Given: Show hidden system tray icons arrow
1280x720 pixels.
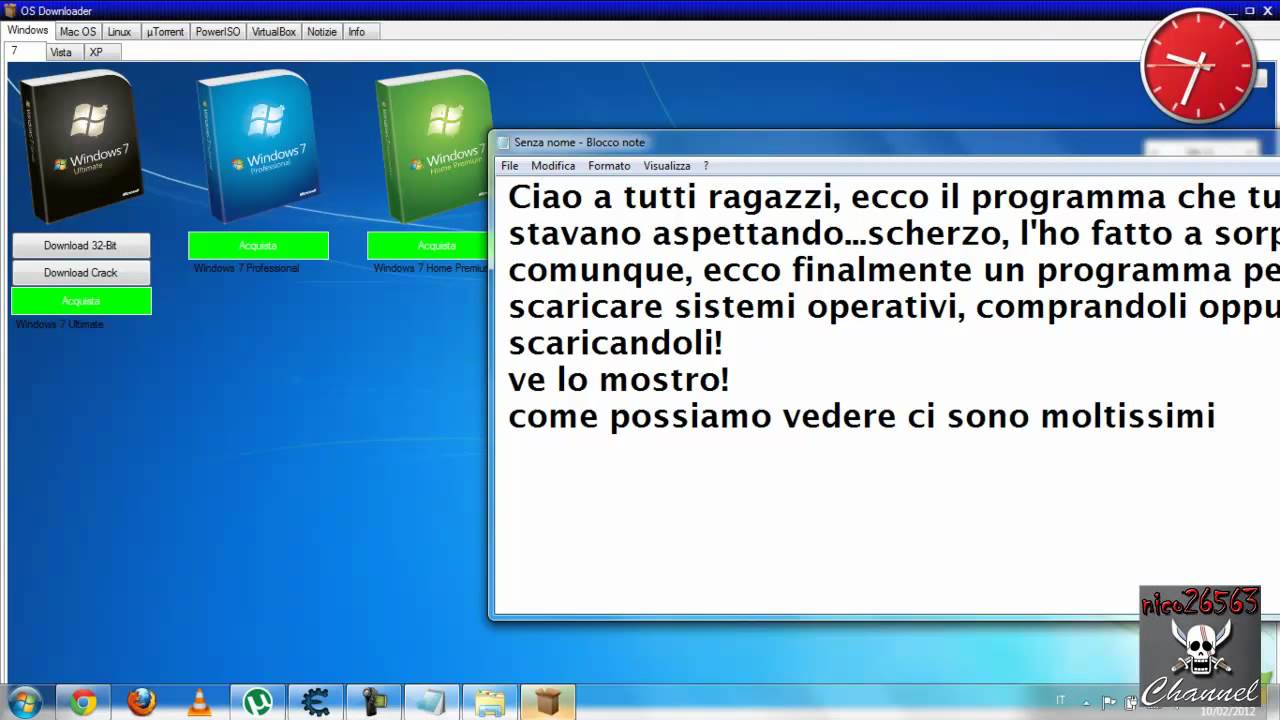Looking at the screenshot, I should [1087, 701].
